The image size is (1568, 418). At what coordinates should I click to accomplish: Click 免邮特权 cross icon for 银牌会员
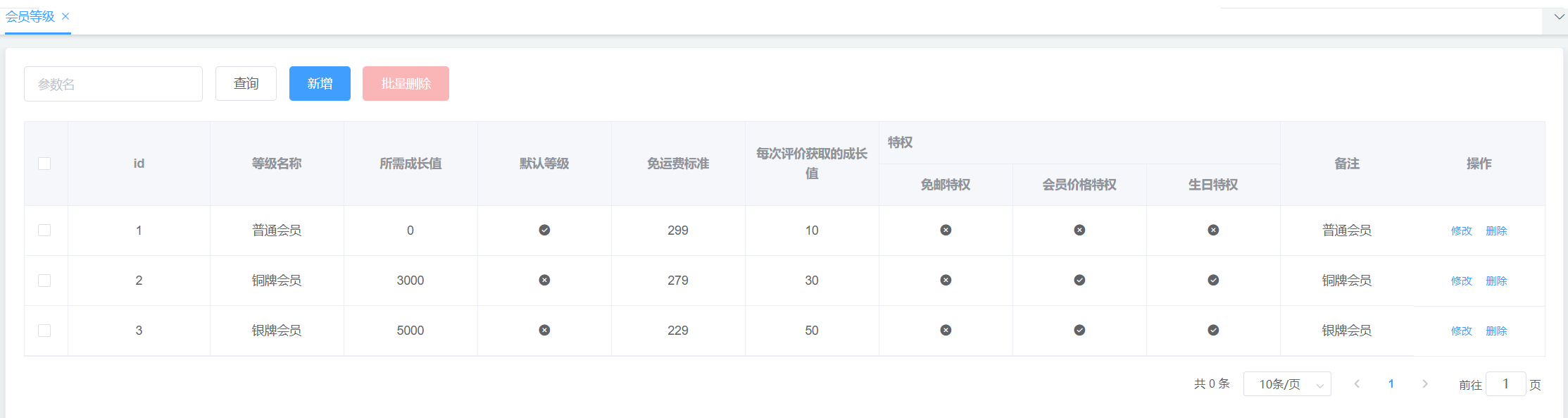pos(946,331)
